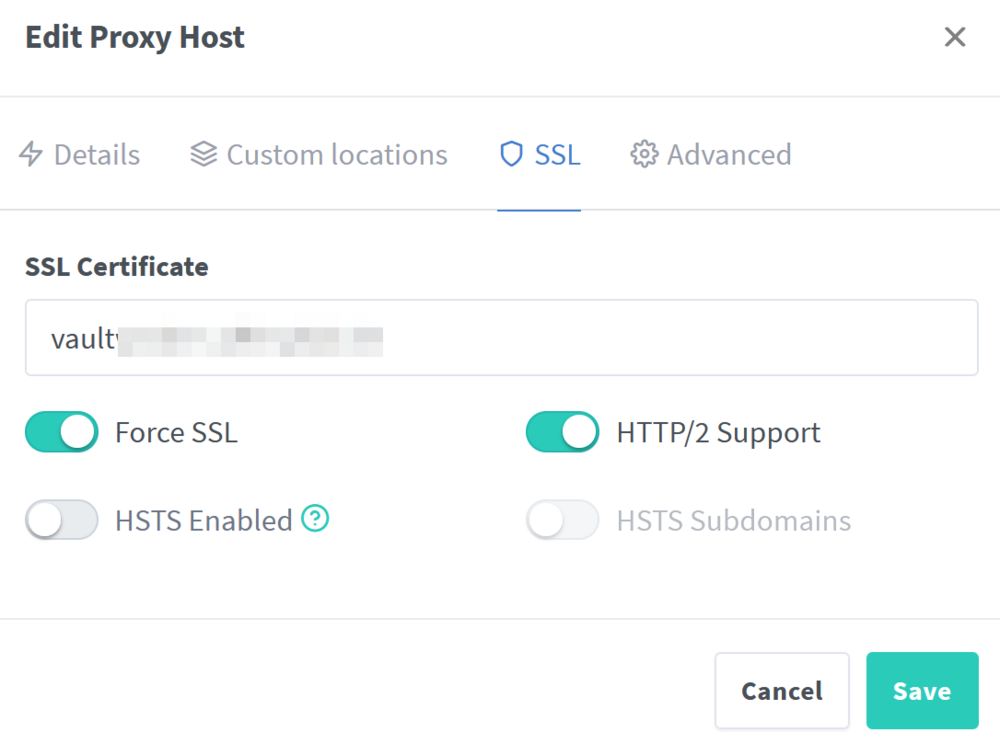Cancel editing the proxy host
Screen dimensions: 1000x744
click(x=782, y=690)
